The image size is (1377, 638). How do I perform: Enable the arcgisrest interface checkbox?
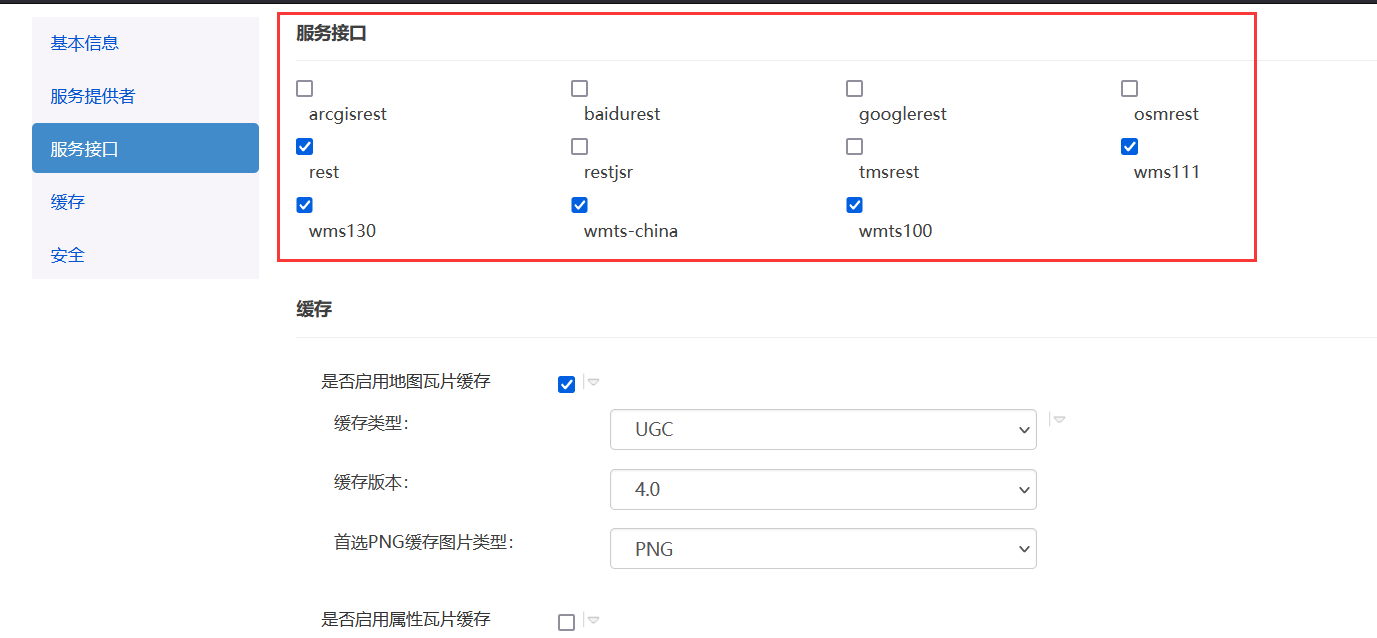[305, 89]
